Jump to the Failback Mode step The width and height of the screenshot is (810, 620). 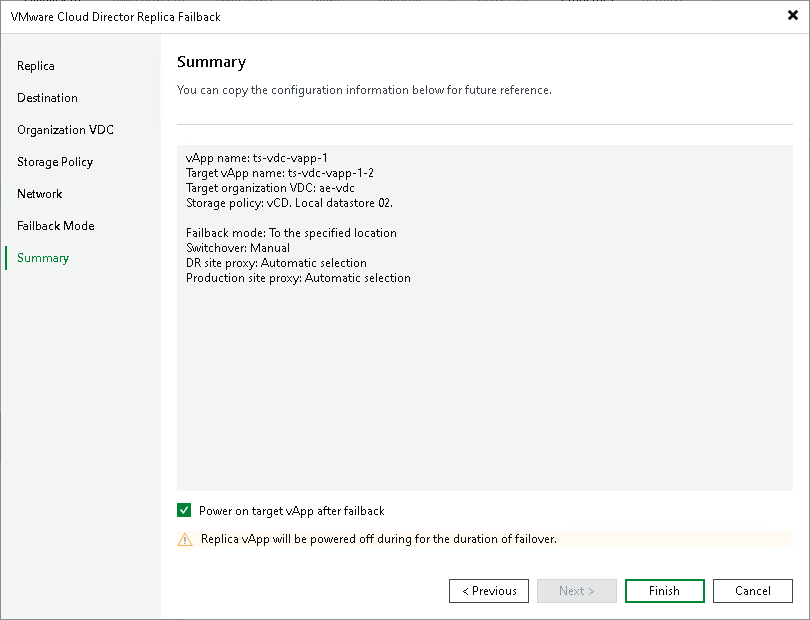(55, 226)
